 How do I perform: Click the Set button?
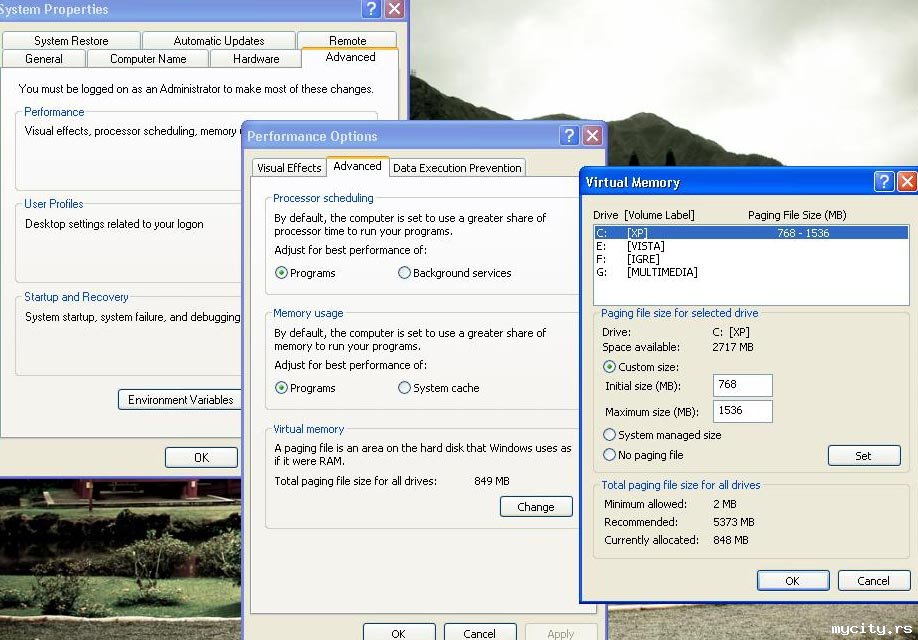click(x=864, y=456)
